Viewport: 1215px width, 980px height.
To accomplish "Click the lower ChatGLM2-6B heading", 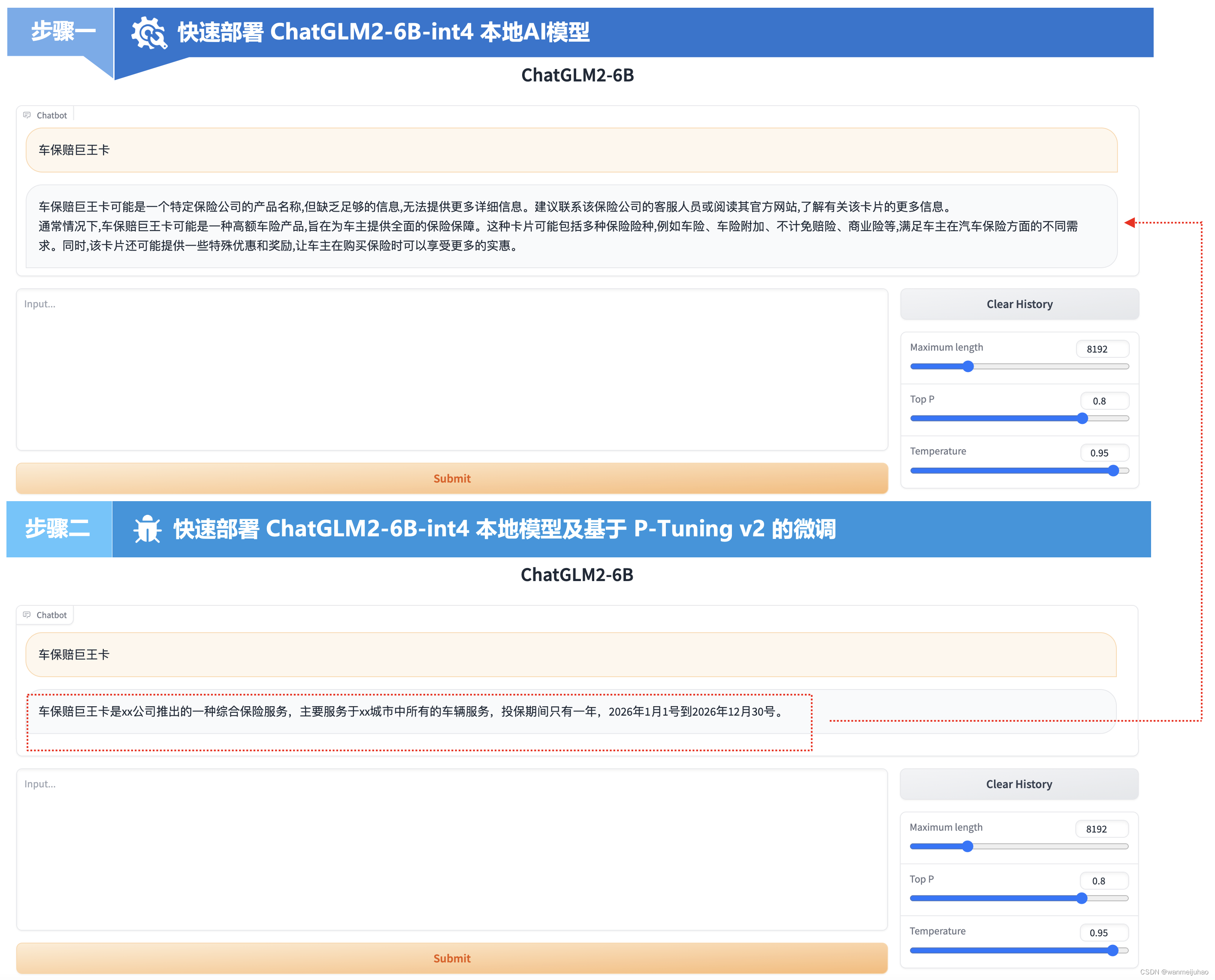I will 577,575.
